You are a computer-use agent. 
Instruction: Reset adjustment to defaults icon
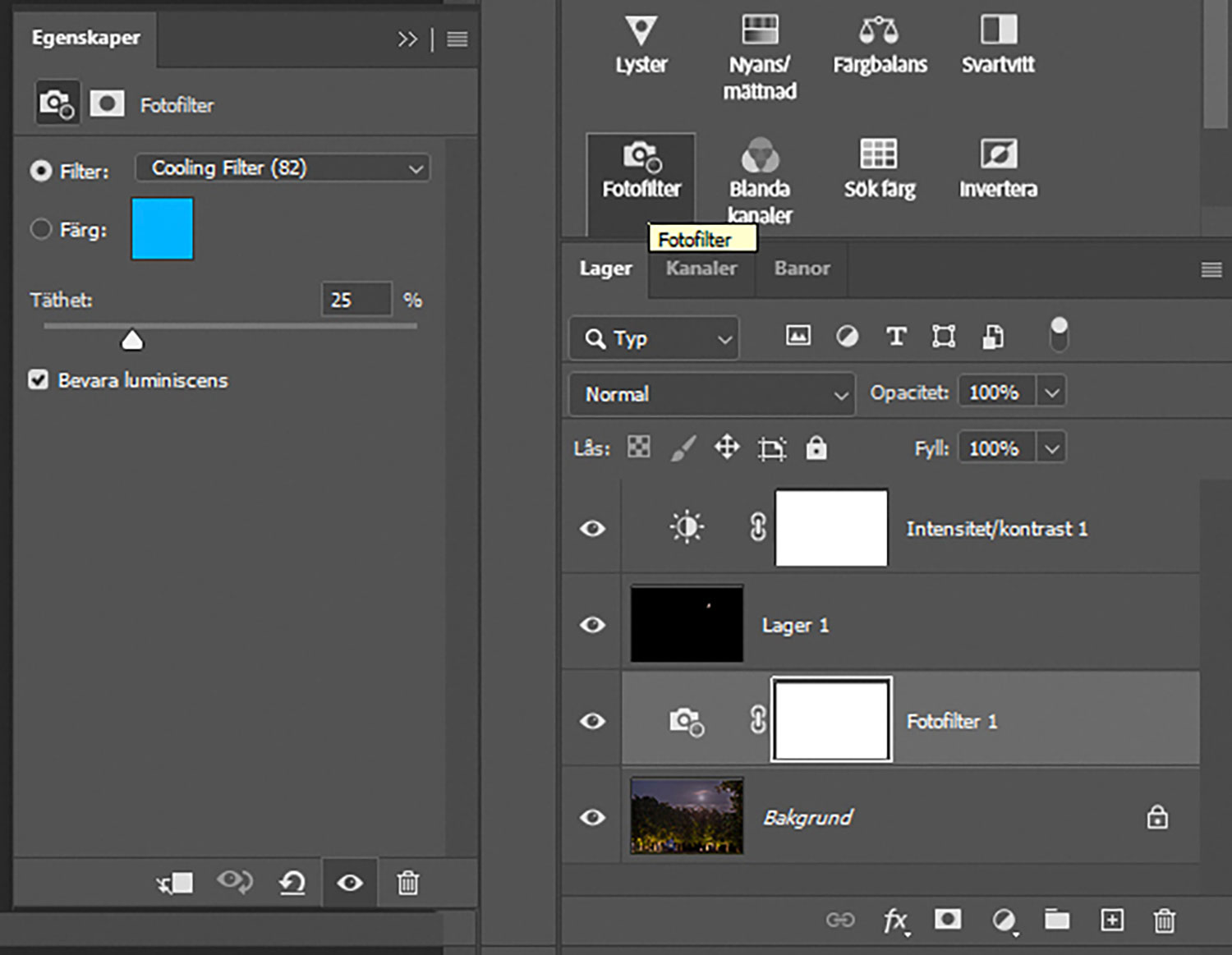coord(292,883)
